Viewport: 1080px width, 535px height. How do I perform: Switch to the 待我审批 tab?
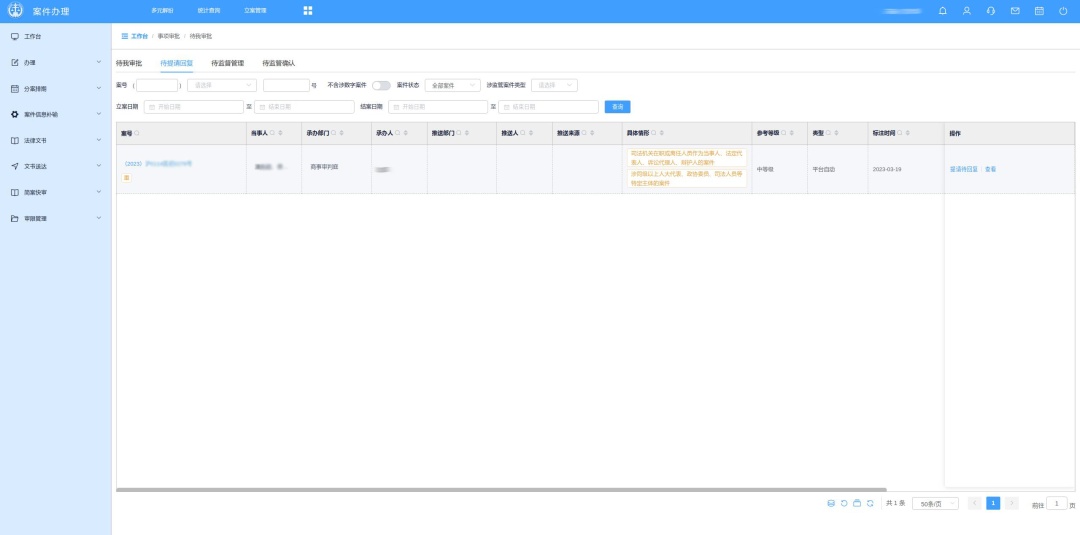coord(129,63)
